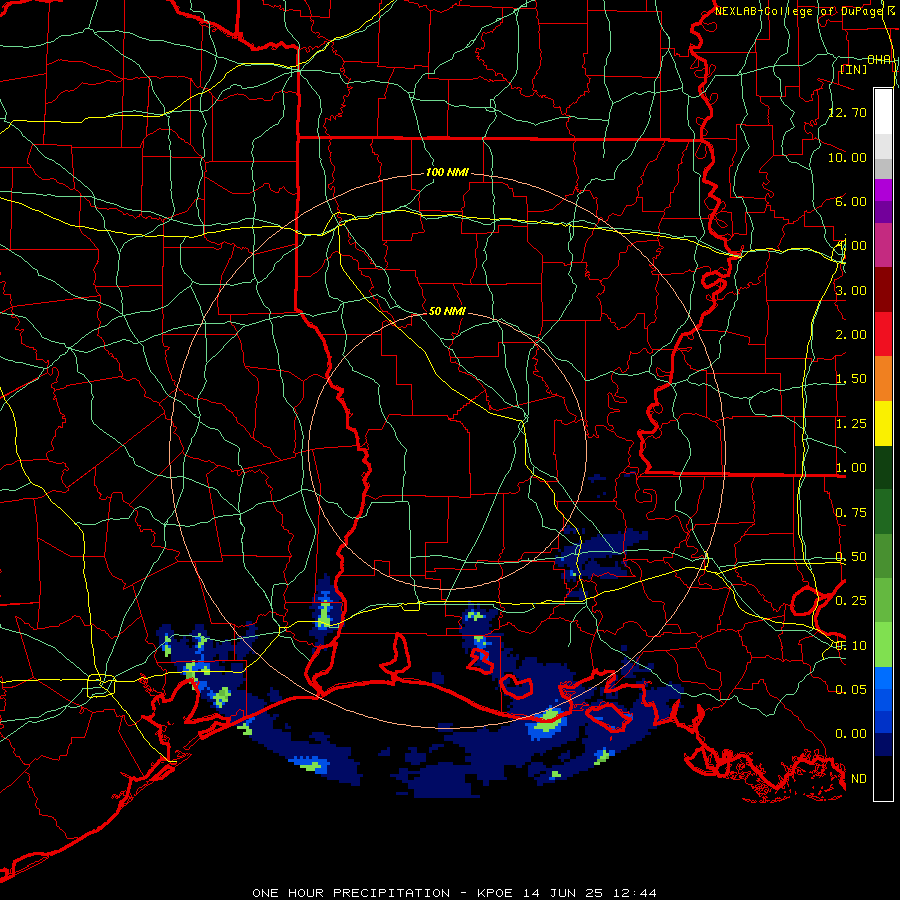Click the pink legend swatch near 4.00
The image size is (900, 900).
pyautogui.click(x=883, y=245)
